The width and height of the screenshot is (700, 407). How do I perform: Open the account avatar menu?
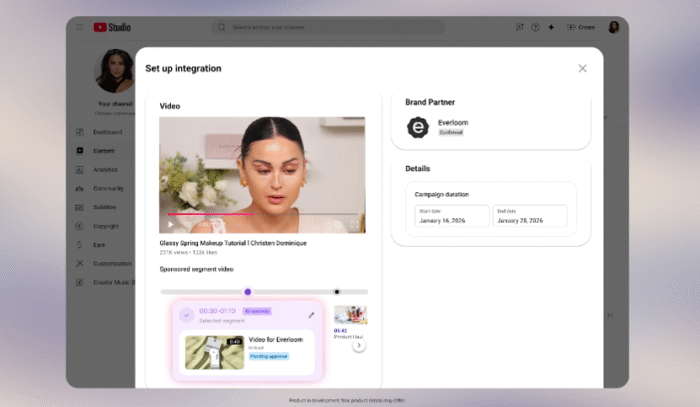(614, 27)
